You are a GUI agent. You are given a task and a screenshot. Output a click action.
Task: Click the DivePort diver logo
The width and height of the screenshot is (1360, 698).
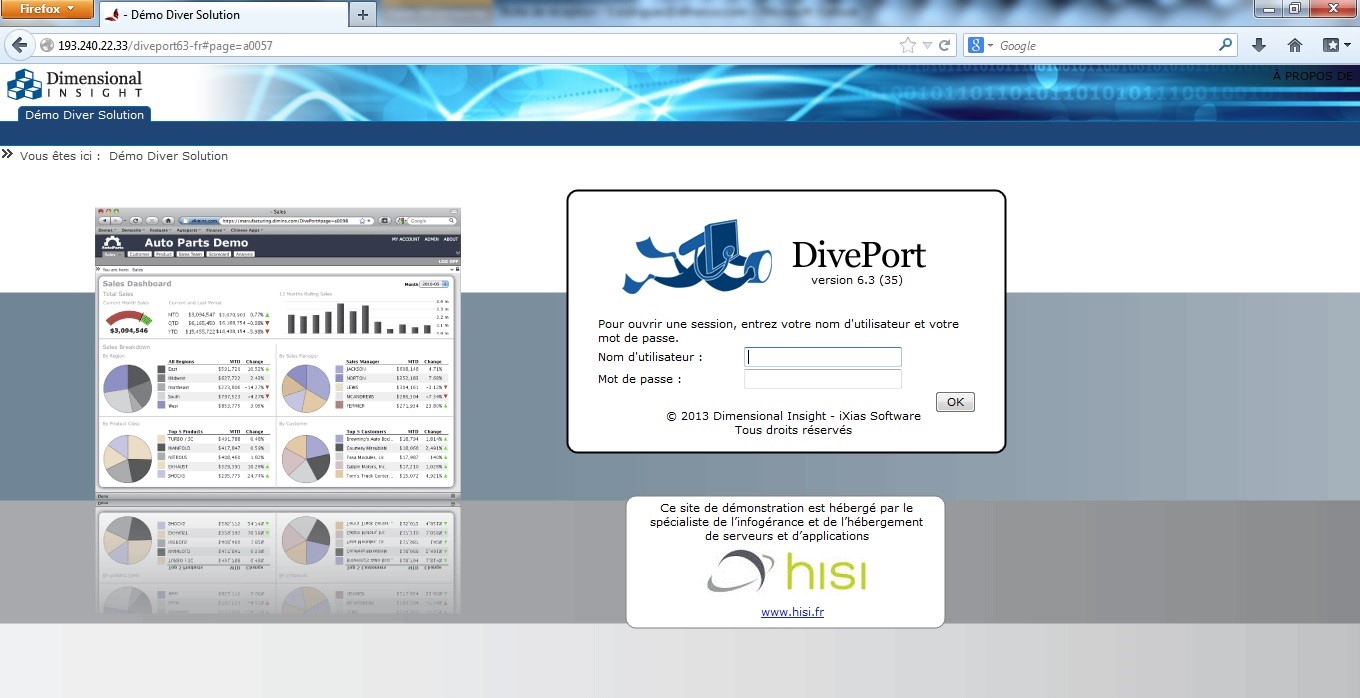point(698,257)
